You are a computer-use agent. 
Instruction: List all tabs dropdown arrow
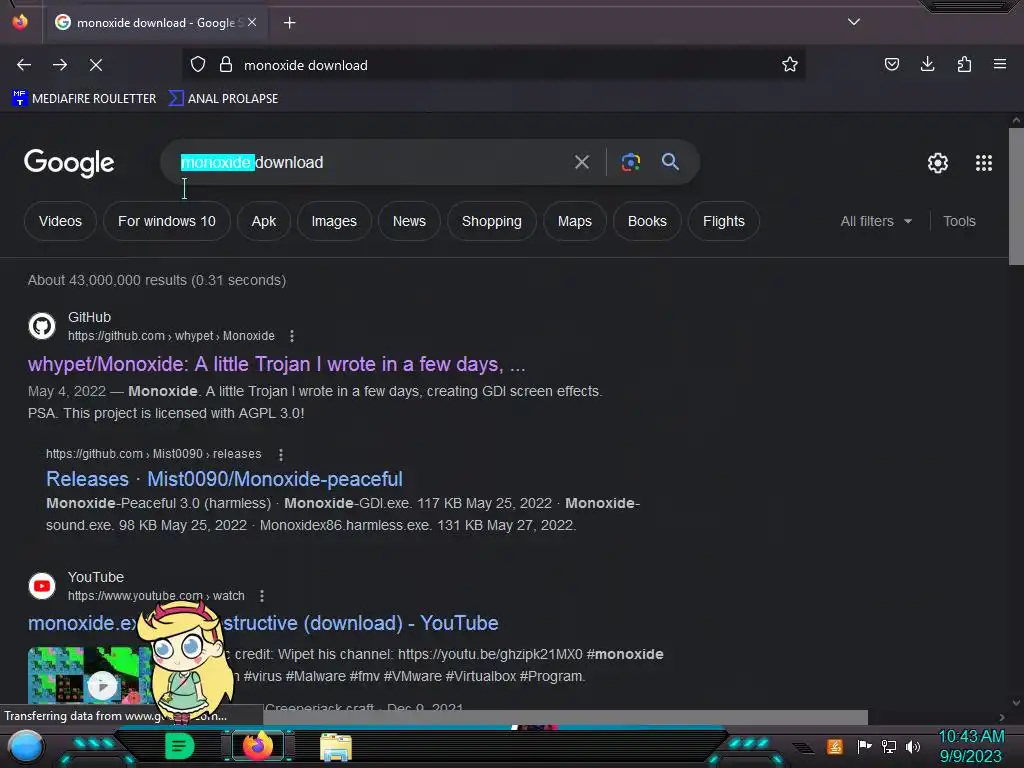click(x=854, y=22)
